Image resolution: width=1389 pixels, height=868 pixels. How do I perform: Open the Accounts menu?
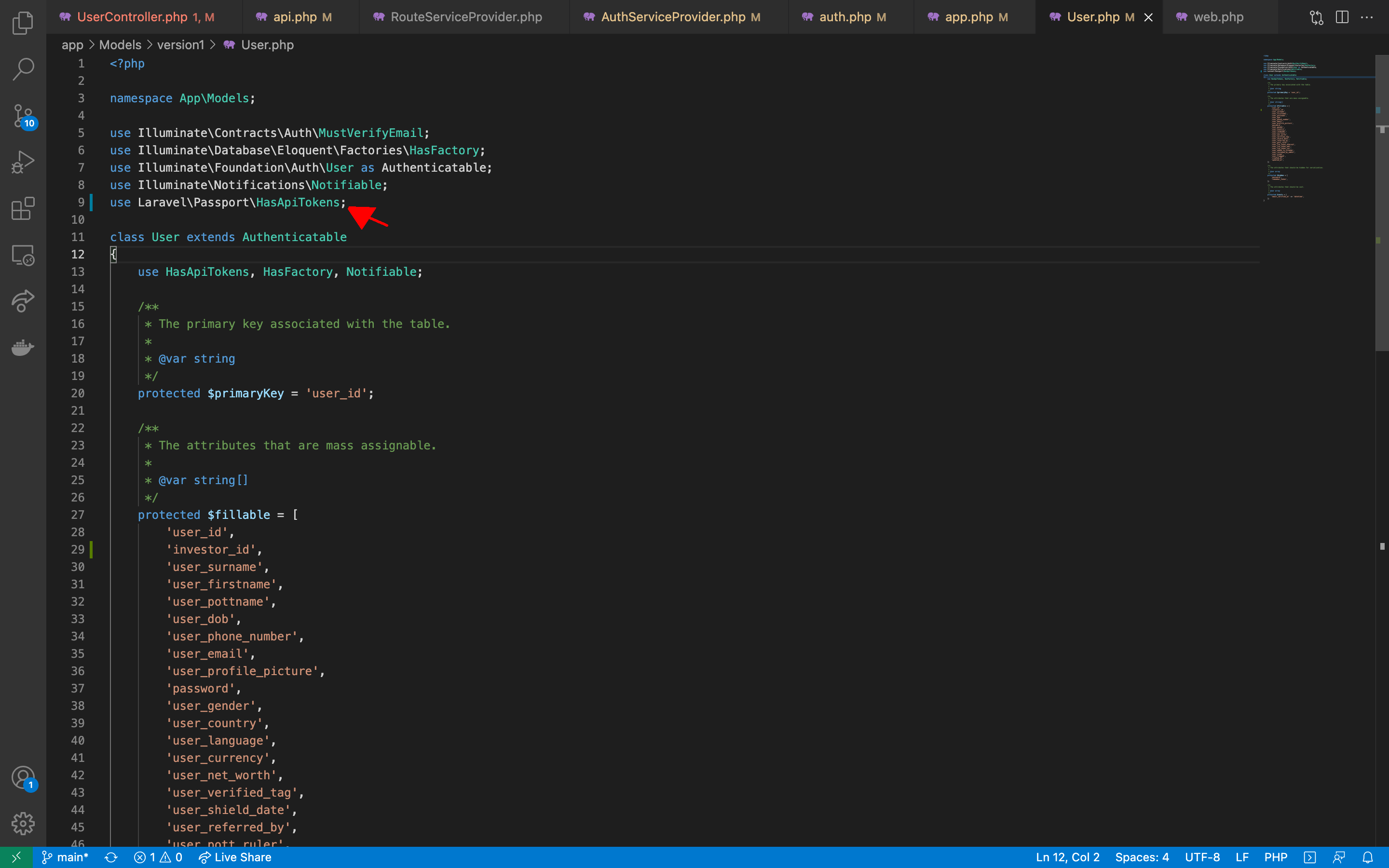tap(23, 778)
